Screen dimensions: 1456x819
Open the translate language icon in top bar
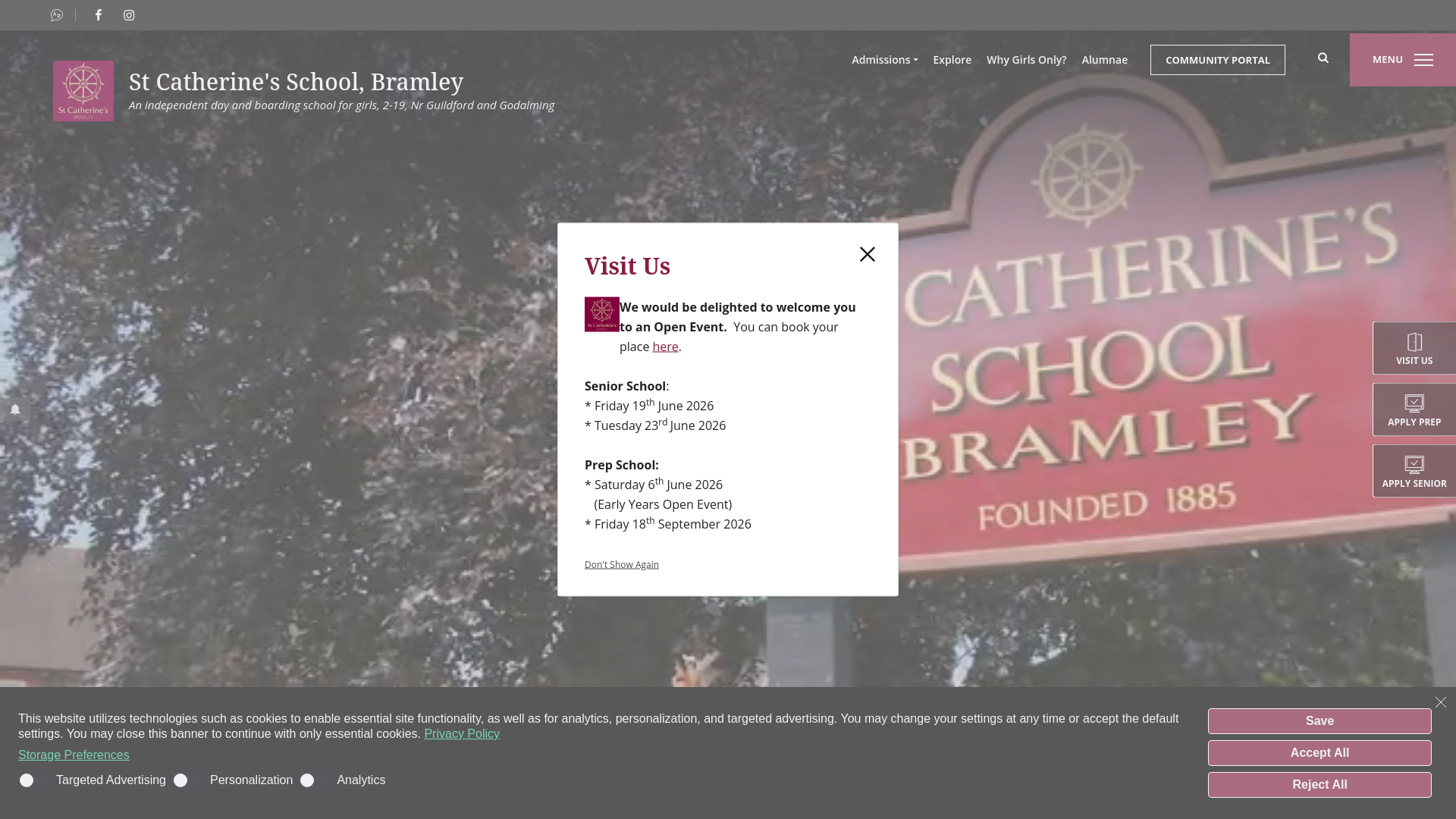pos(57,15)
